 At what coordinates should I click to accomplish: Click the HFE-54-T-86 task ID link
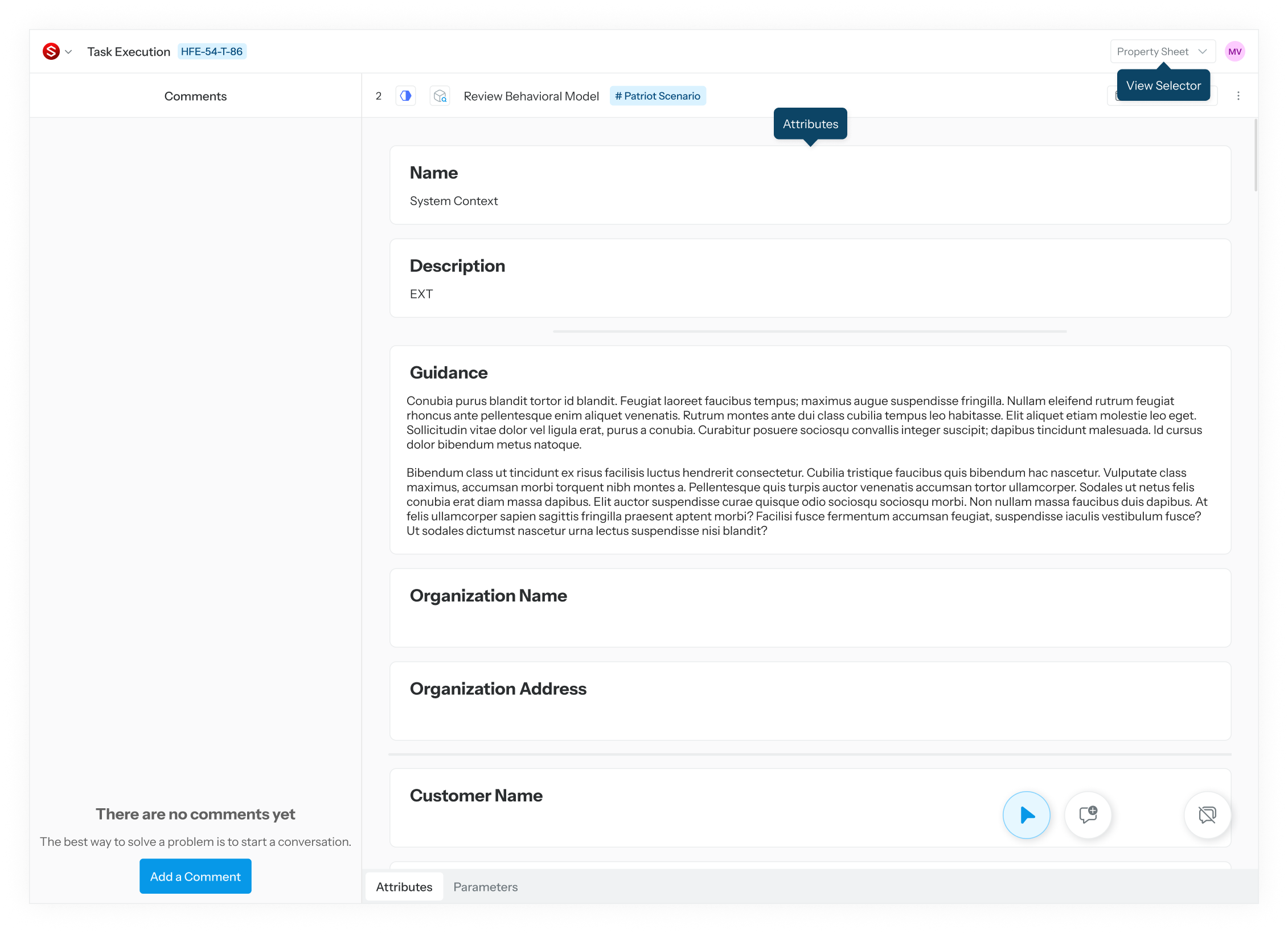pyautogui.click(x=212, y=51)
